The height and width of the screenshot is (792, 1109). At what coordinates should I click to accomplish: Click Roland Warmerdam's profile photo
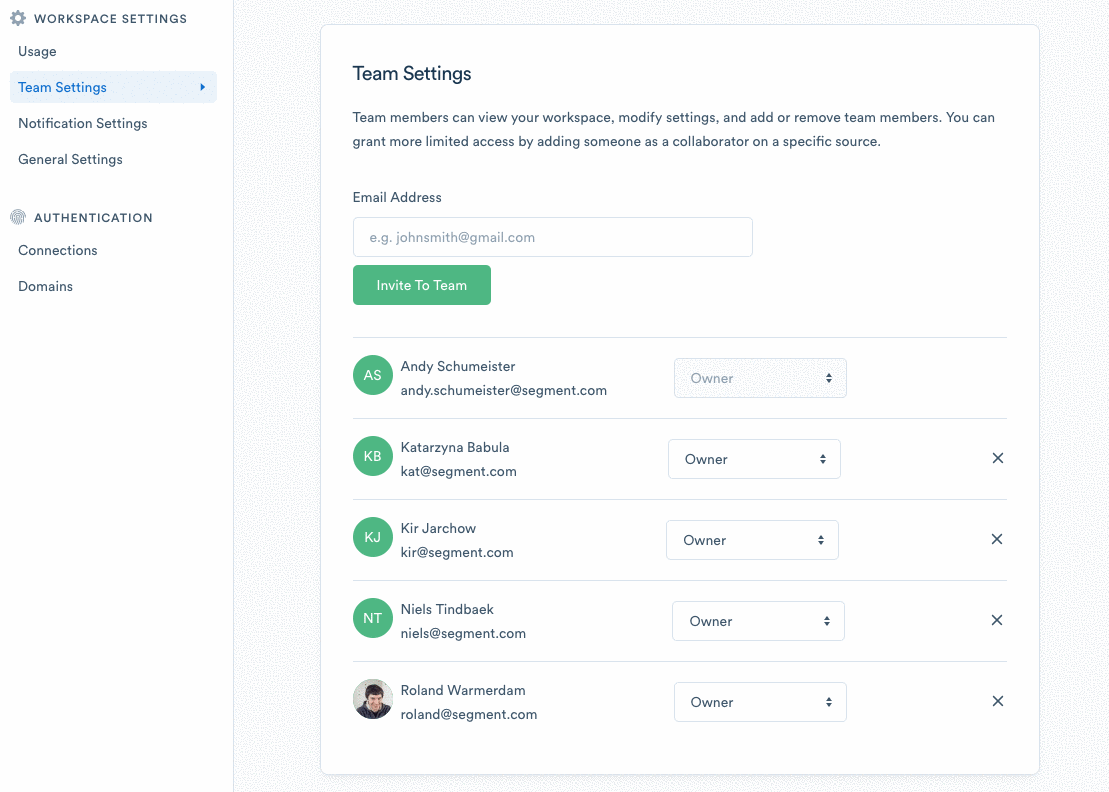click(372, 699)
